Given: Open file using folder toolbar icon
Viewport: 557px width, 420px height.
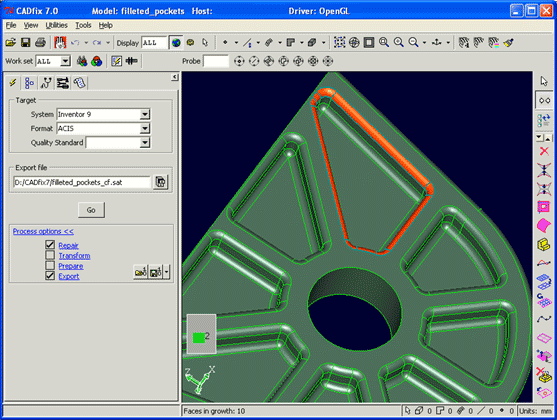Looking at the screenshot, I should pos(11,43).
